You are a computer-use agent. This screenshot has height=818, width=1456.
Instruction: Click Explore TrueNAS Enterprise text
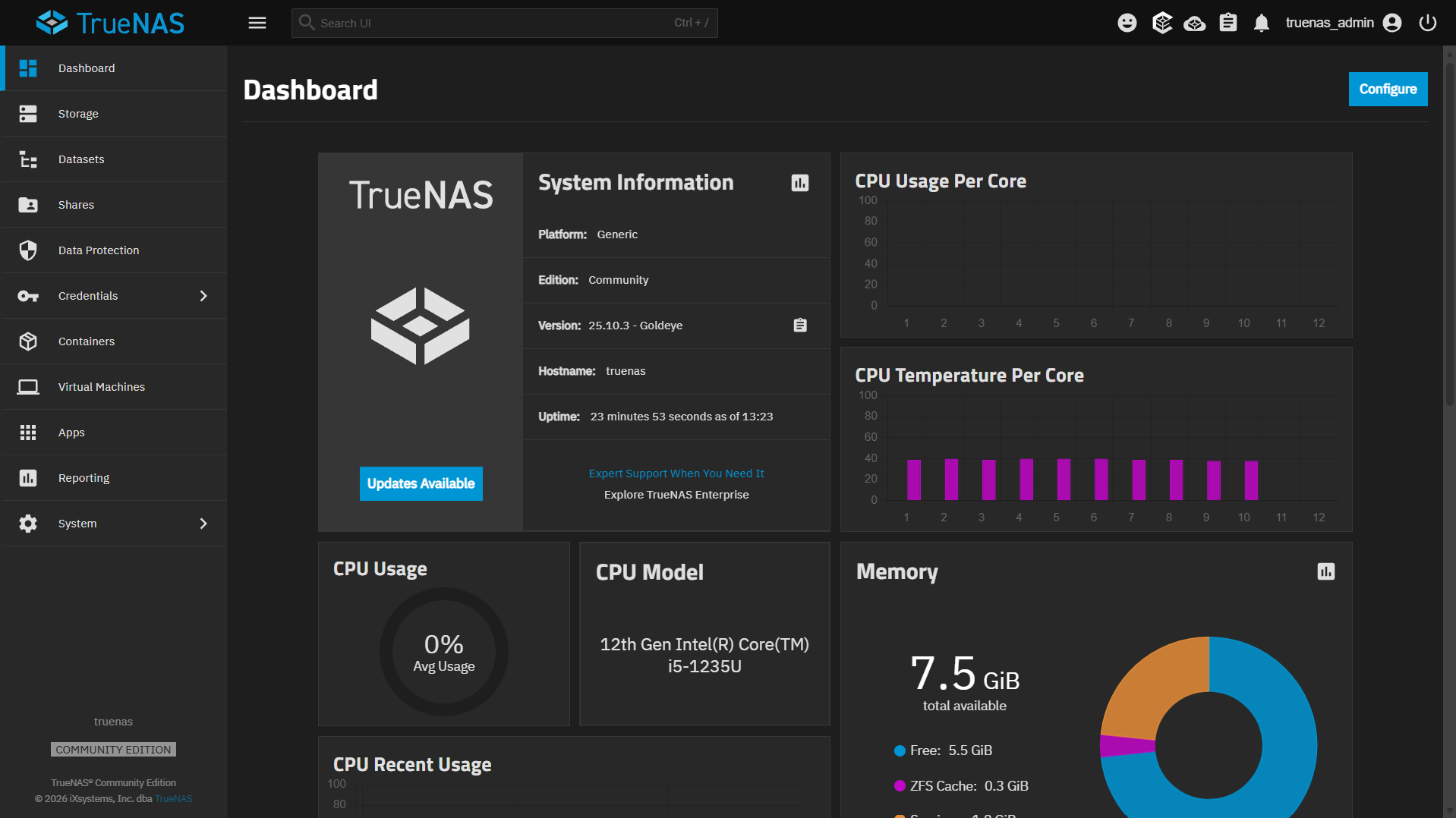pos(676,495)
